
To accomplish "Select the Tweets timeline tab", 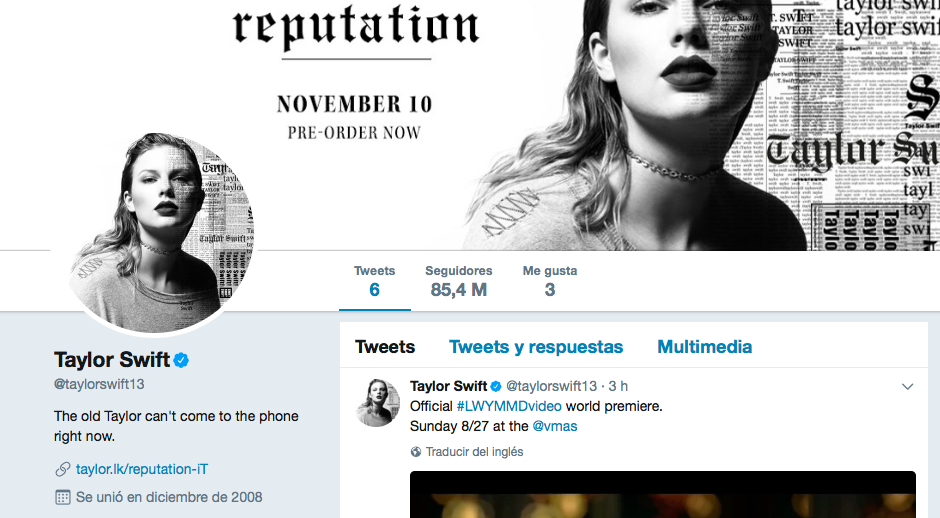I will tap(385, 347).
